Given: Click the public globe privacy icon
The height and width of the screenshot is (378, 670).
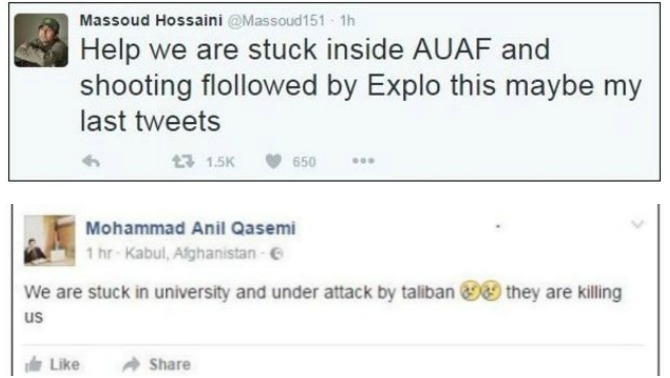Looking at the screenshot, I should coord(277,254).
